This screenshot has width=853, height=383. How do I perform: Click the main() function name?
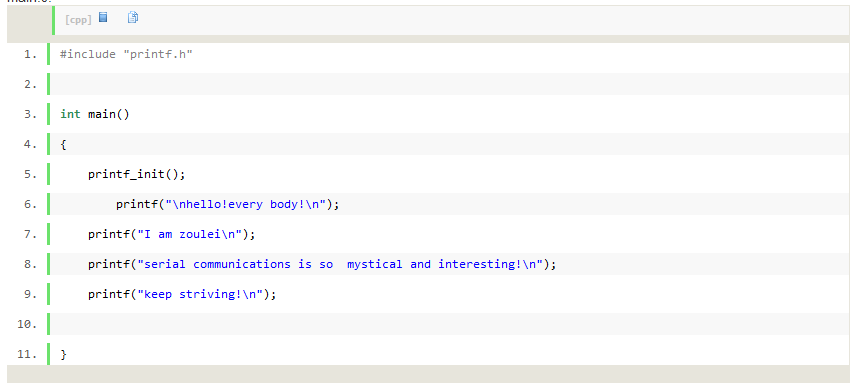109,114
